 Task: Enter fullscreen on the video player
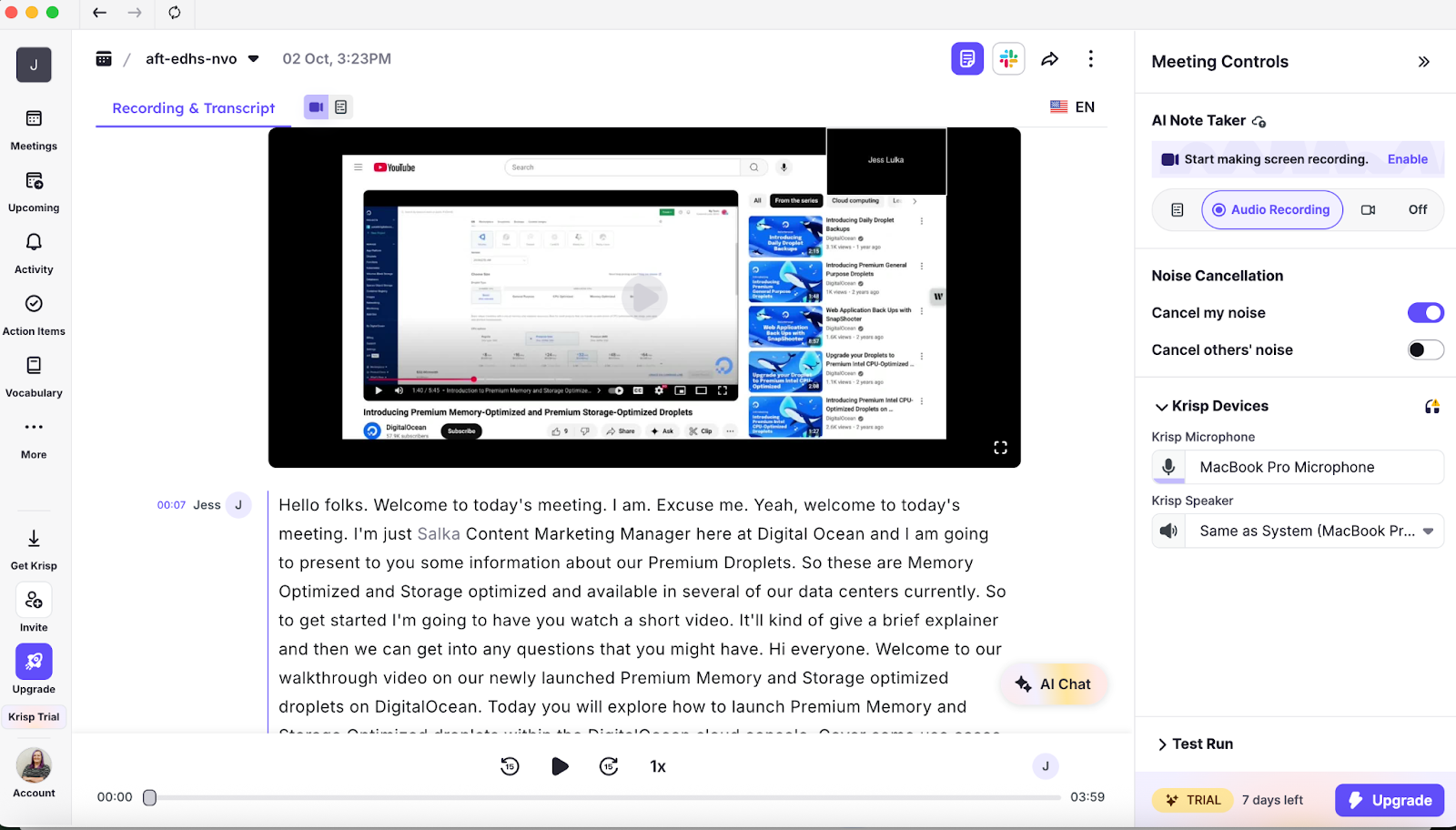click(x=1000, y=447)
